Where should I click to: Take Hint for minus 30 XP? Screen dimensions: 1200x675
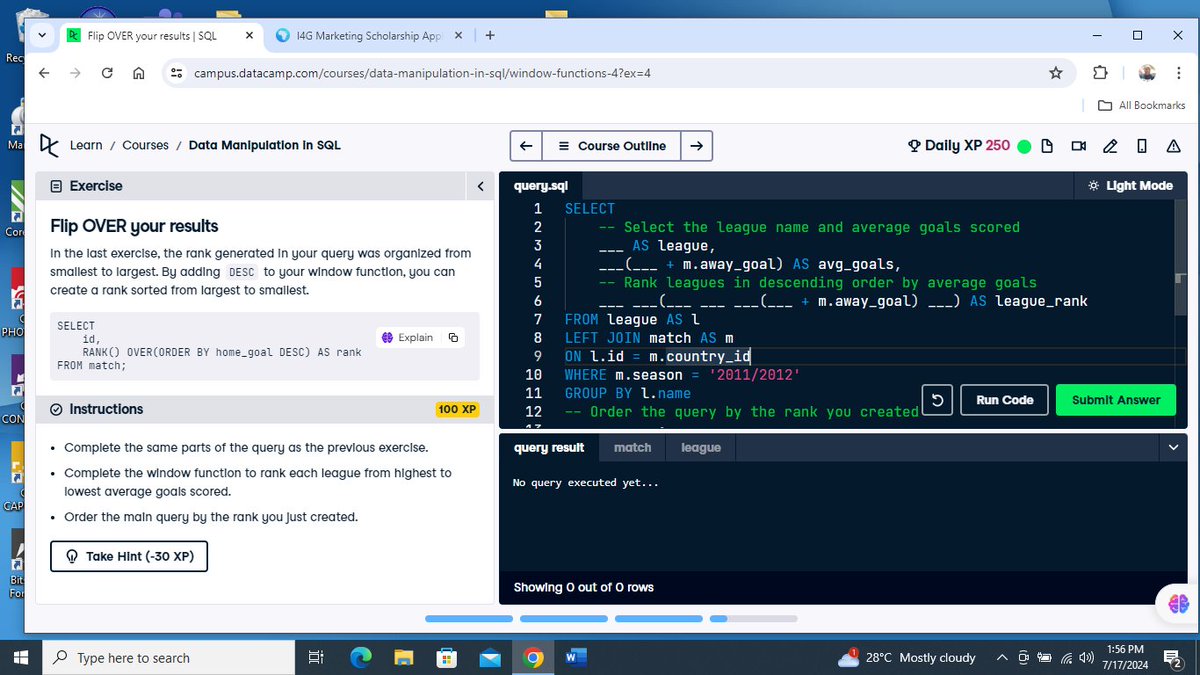point(129,556)
